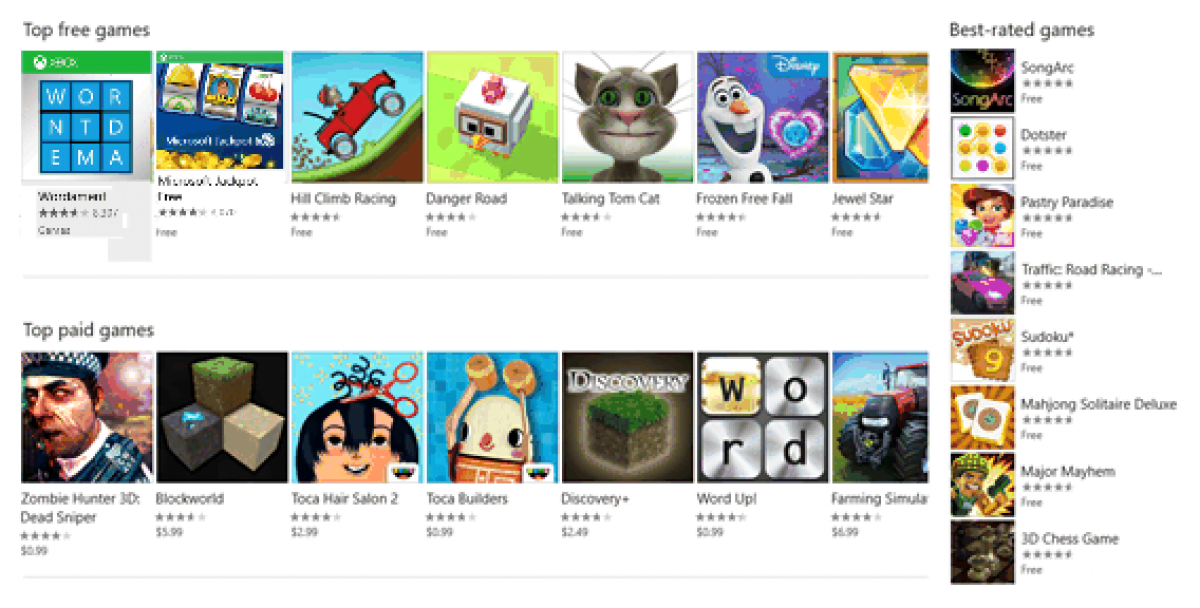Open the Talking Tom Cat game icon

coord(627,117)
